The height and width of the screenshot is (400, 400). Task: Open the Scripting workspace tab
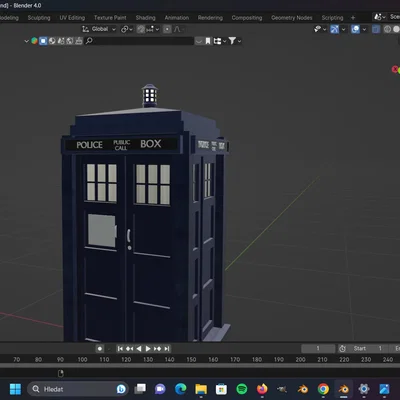pos(332,18)
